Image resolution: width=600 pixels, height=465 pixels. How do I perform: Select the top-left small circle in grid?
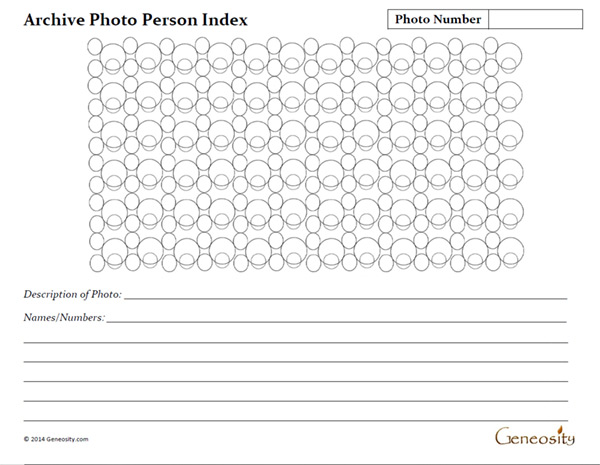[x=95, y=47]
